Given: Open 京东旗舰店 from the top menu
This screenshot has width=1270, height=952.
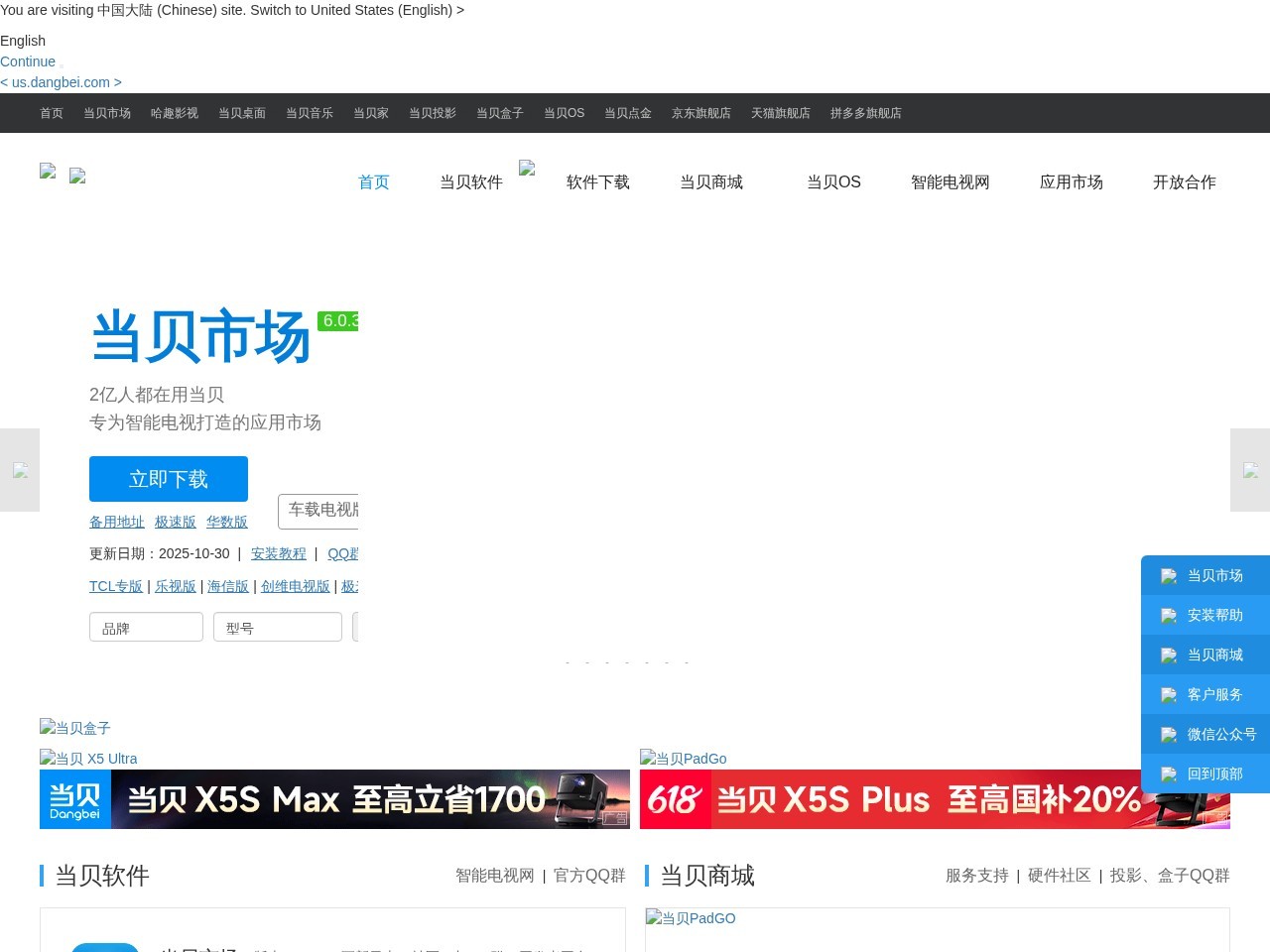Looking at the screenshot, I should coord(700,113).
